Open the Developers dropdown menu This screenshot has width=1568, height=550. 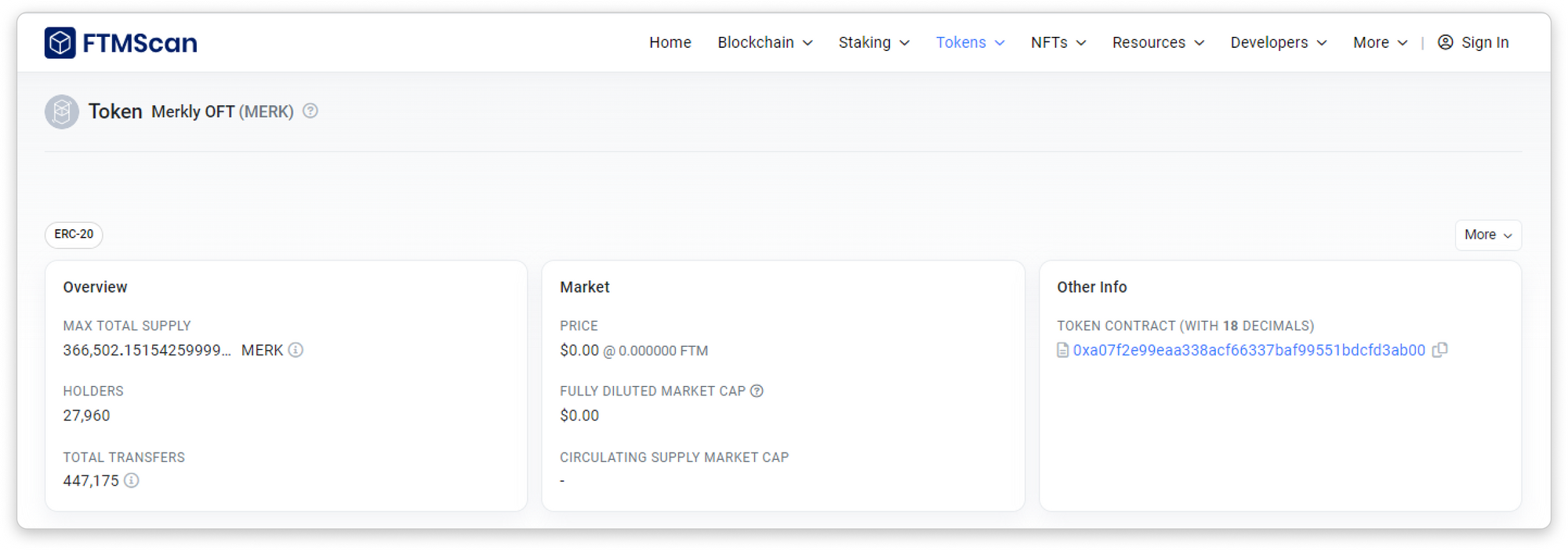pos(1279,42)
